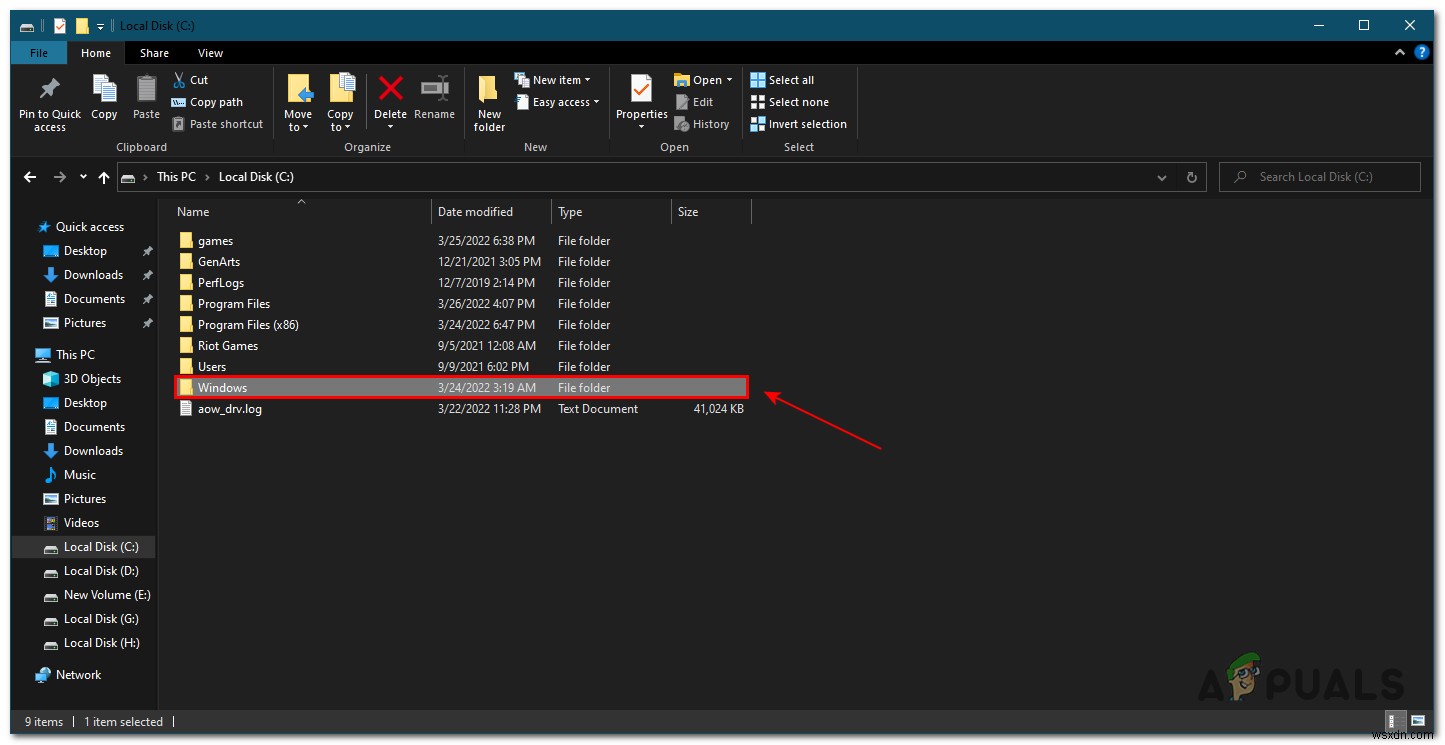Open the address bar history dropdown
The image size is (1445, 745).
1161,177
